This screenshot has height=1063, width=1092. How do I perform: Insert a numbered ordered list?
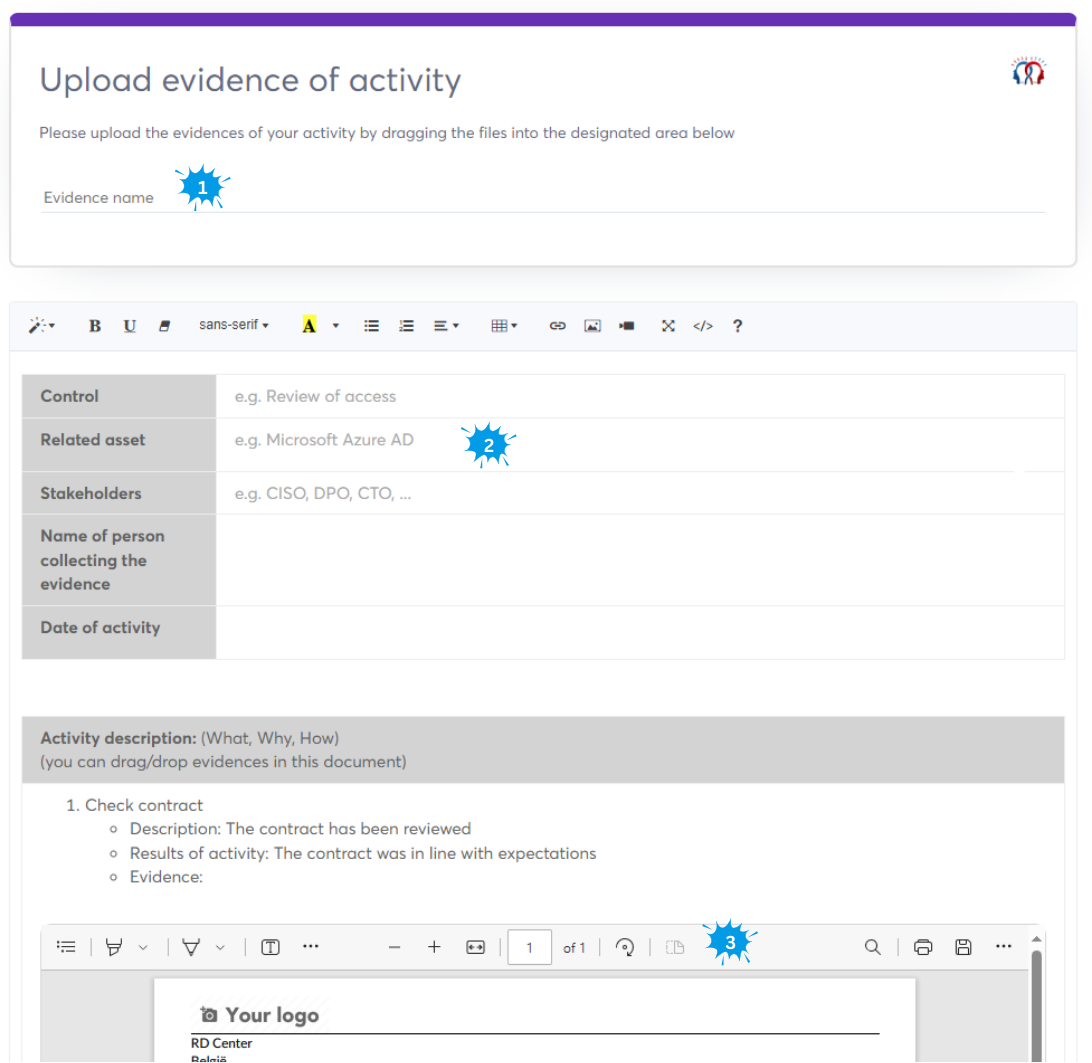(406, 326)
